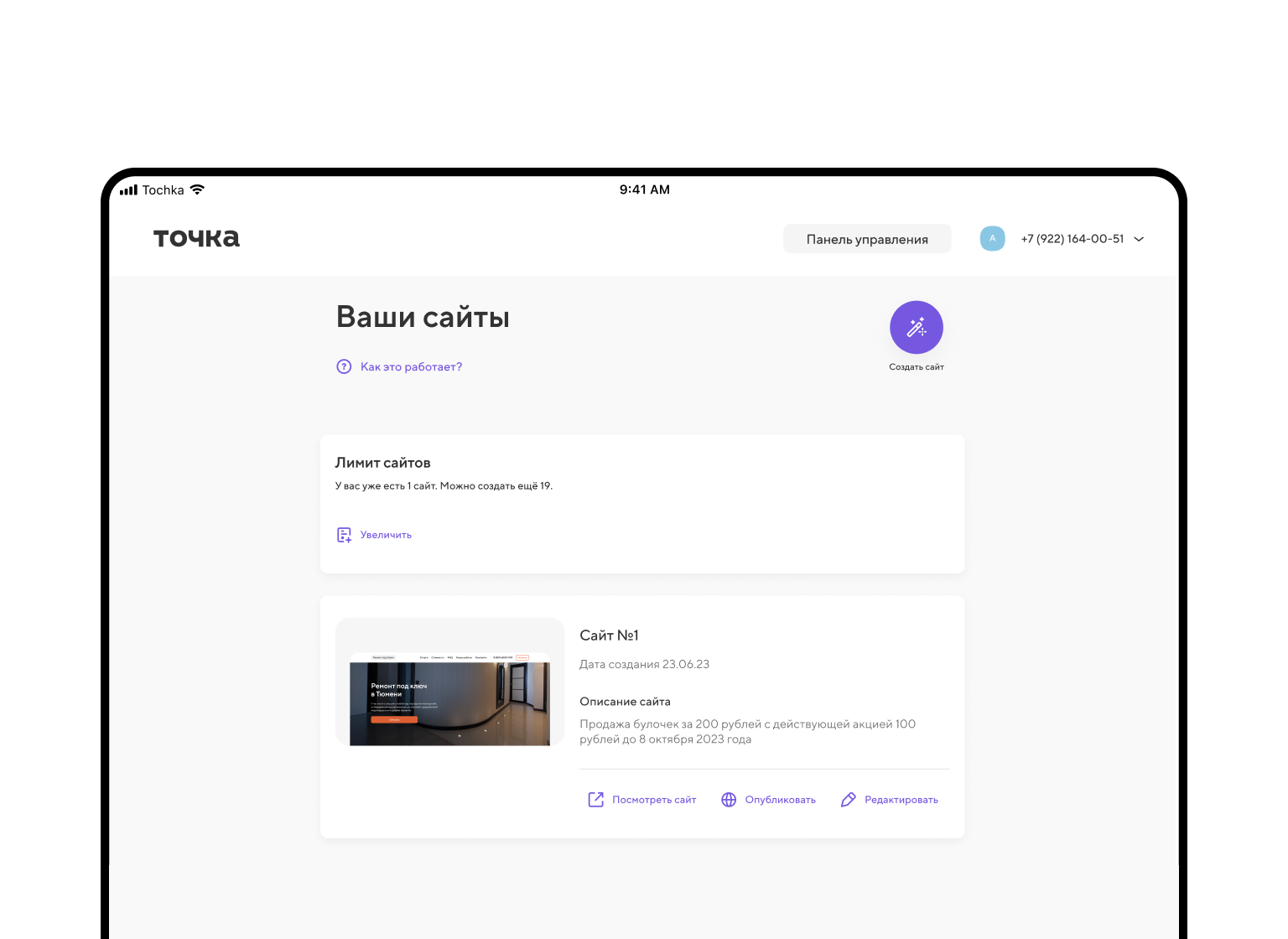Go home via the Точка logo
1288x939 pixels.
(196, 238)
